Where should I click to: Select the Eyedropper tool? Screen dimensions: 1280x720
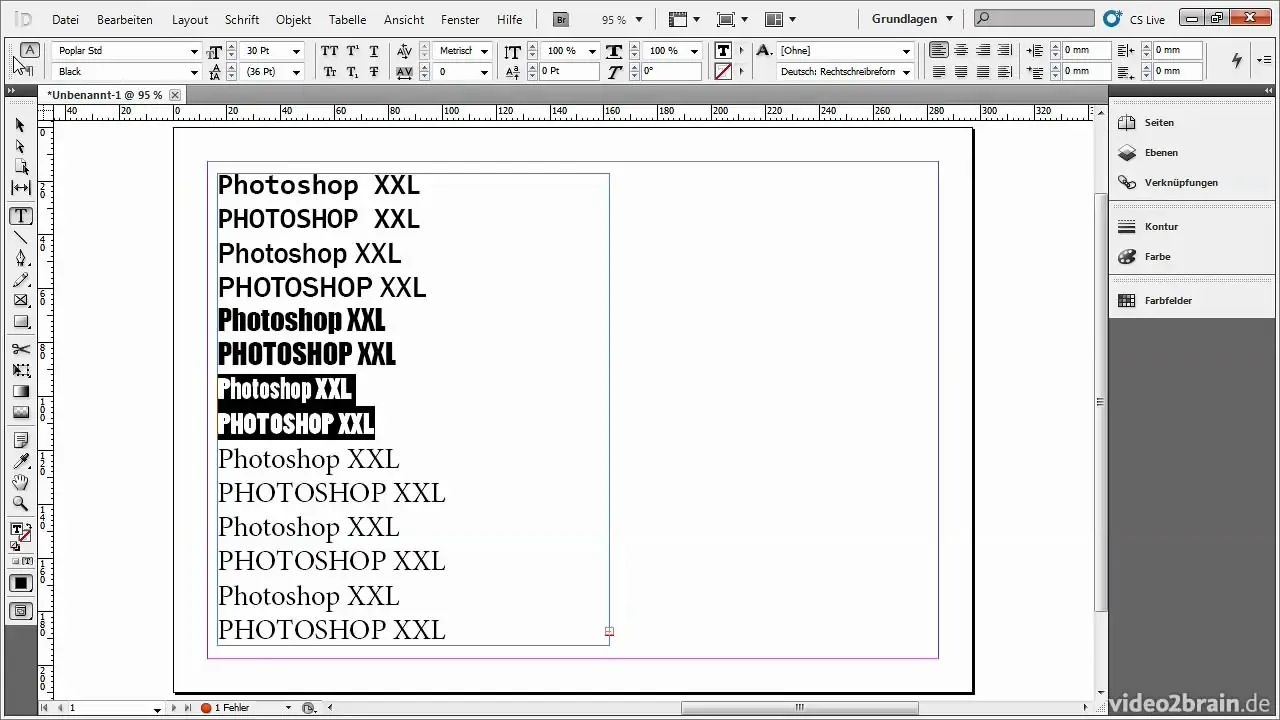coord(20,461)
